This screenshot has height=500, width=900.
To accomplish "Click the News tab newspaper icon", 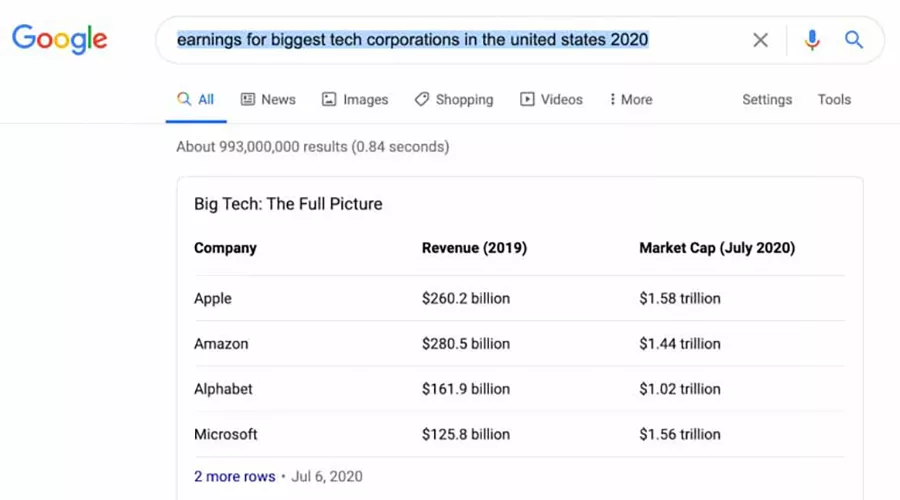I will click(248, 99).
